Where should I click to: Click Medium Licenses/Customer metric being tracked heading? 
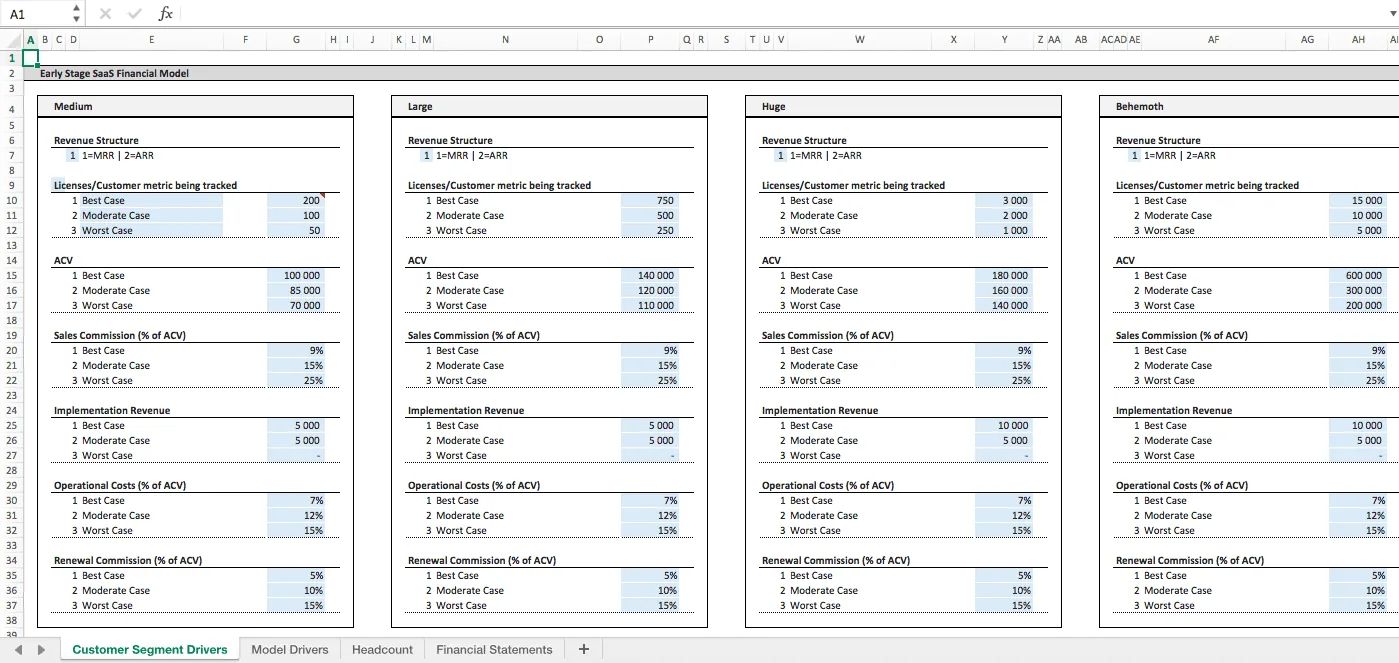point(145,185)
